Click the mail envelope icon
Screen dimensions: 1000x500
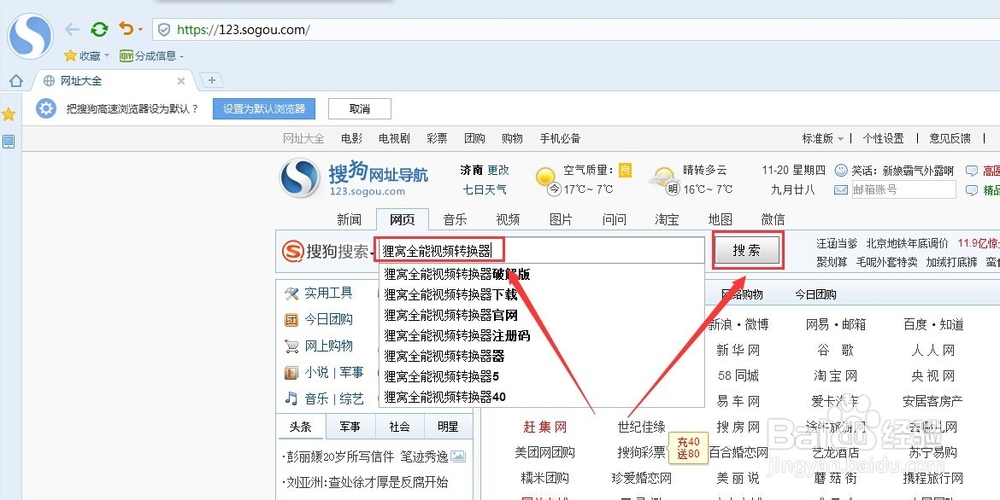[841, 189]
